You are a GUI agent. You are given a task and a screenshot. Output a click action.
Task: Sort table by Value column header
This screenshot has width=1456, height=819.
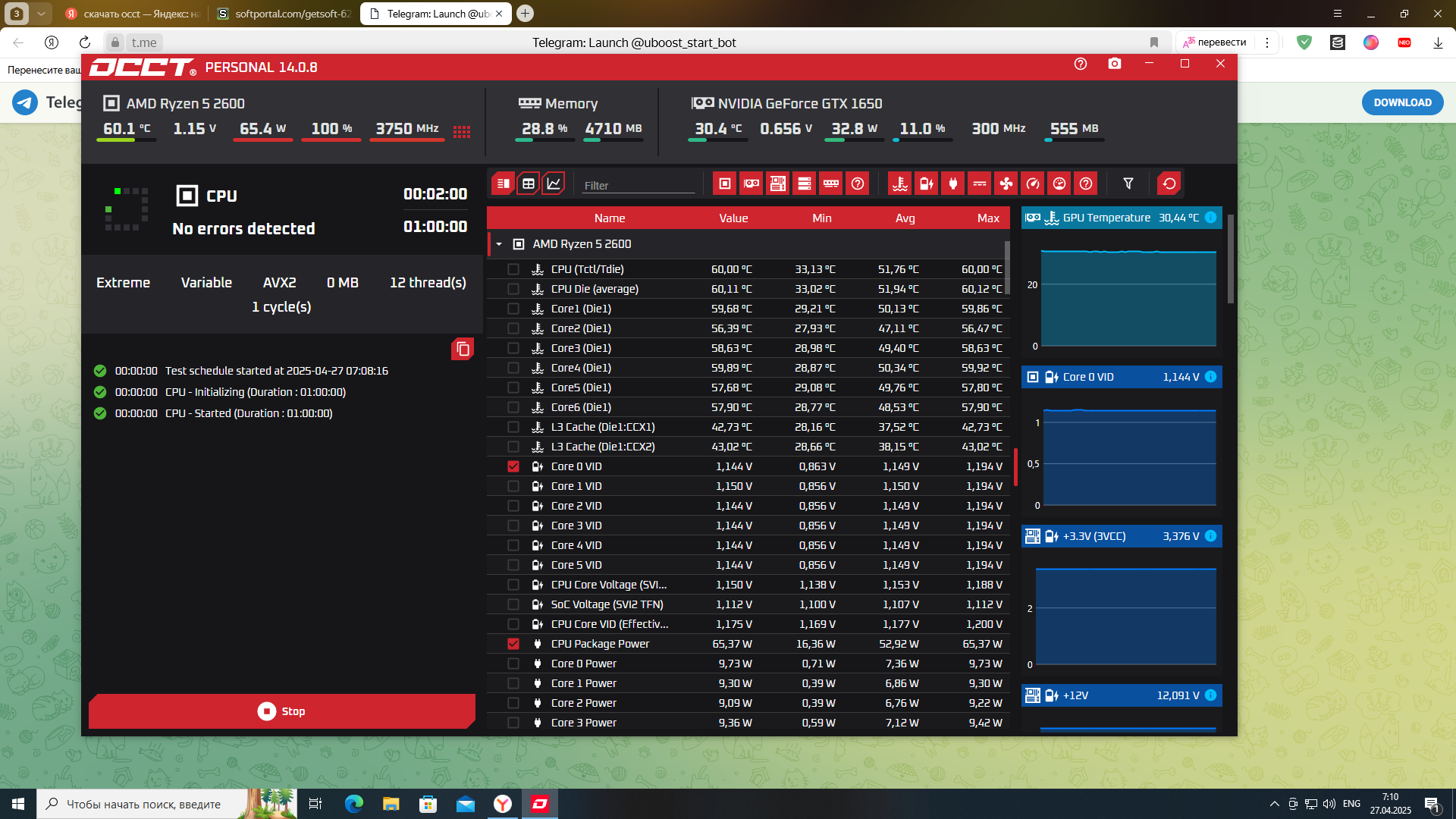click(x=733, y=218)
